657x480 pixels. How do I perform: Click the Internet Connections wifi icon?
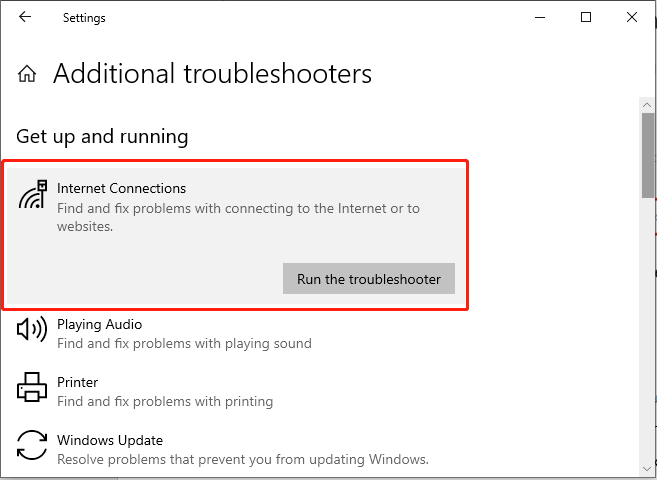point(33,194)
